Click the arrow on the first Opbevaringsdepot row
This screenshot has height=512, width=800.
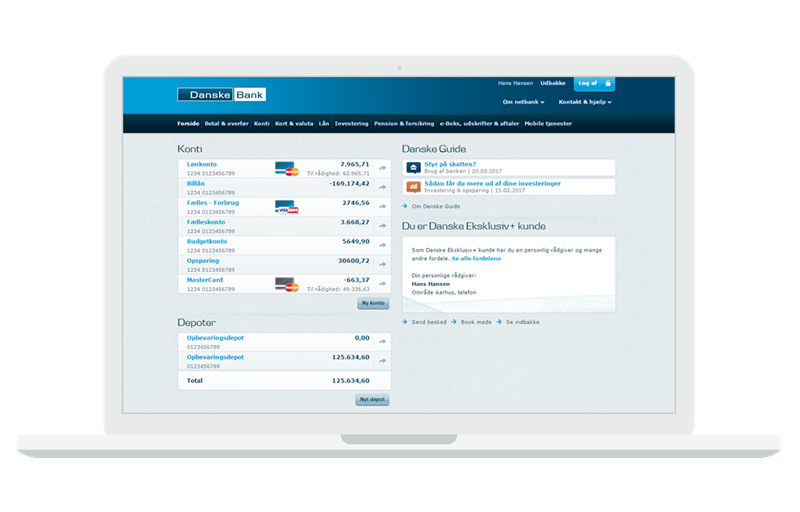click(382, 342)
